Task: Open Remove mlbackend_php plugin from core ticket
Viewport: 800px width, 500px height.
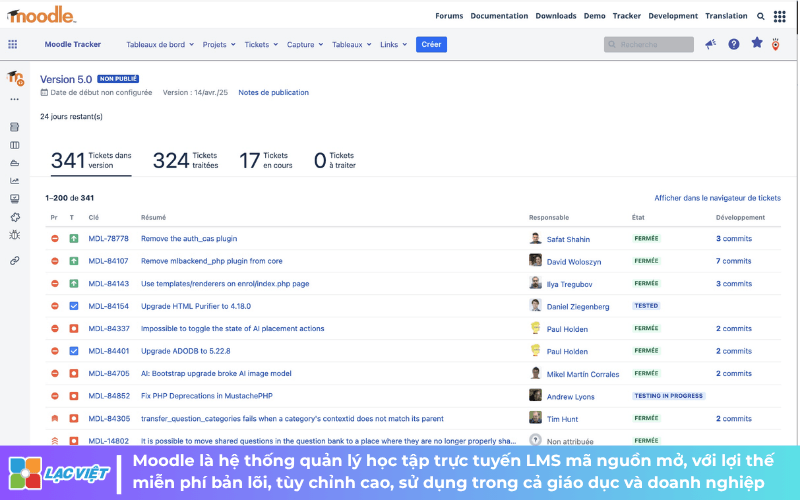Action: [212, 261]
